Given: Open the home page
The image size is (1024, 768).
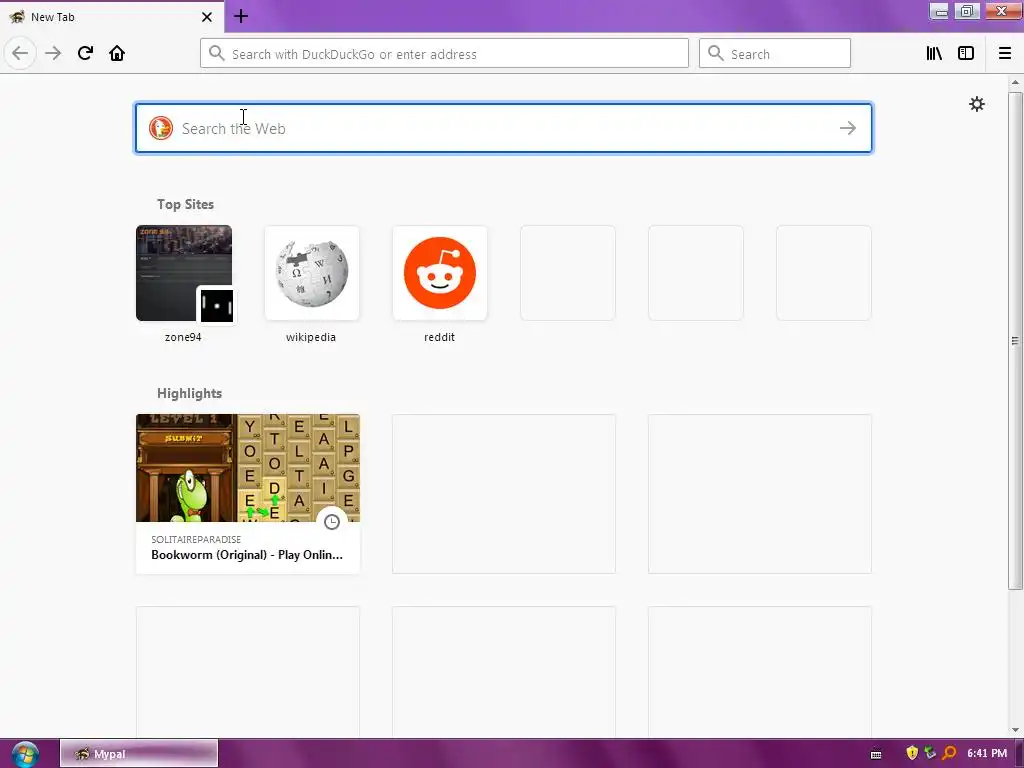Looking at the screenshot, I should [117, 53].
